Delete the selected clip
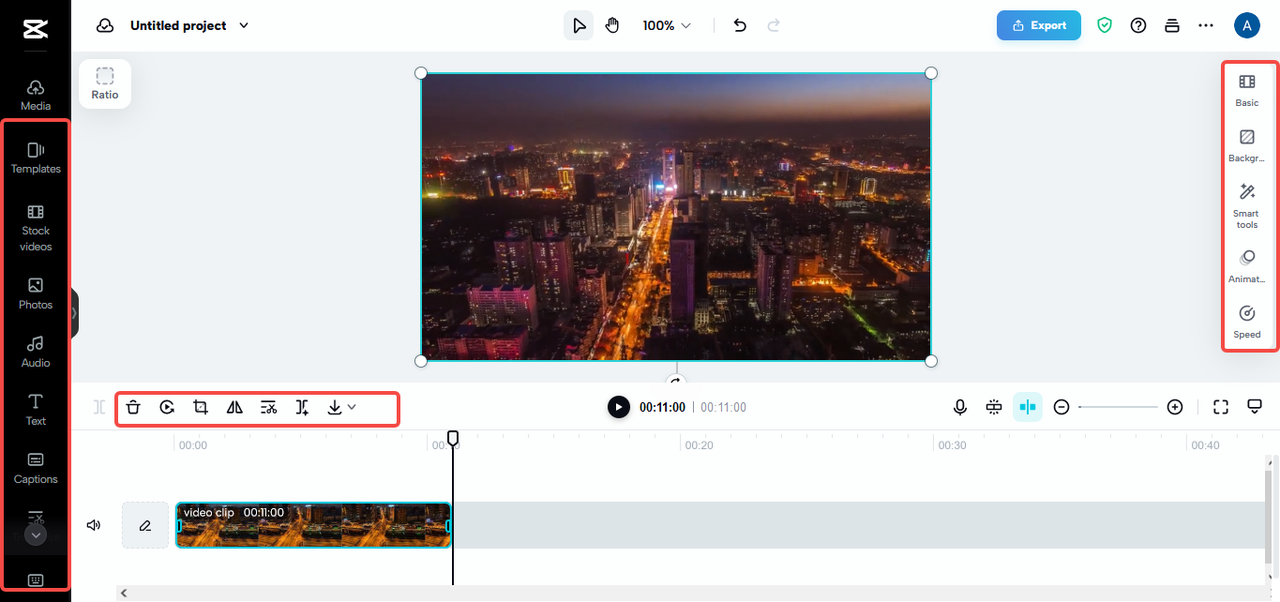The height and width of the screenshot is (602, 1280). point(133,407)
